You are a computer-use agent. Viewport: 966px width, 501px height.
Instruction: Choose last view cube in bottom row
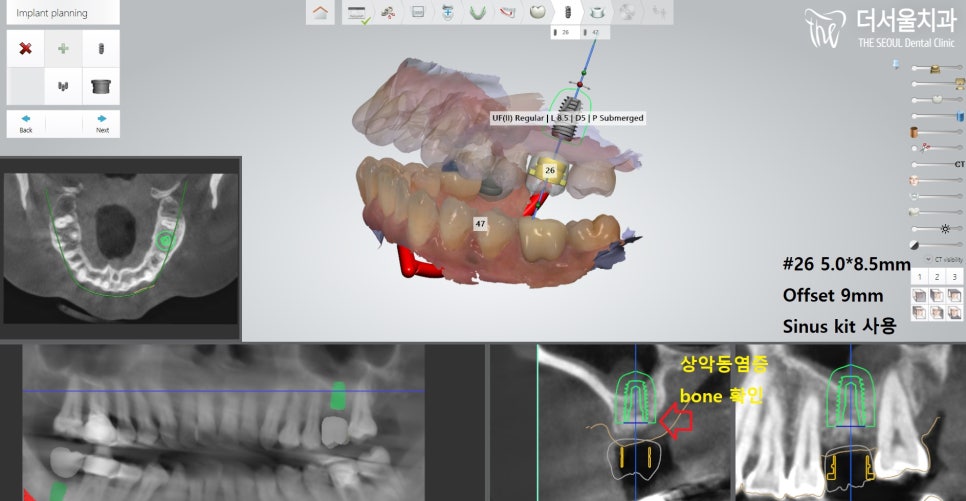coord(954,312)
